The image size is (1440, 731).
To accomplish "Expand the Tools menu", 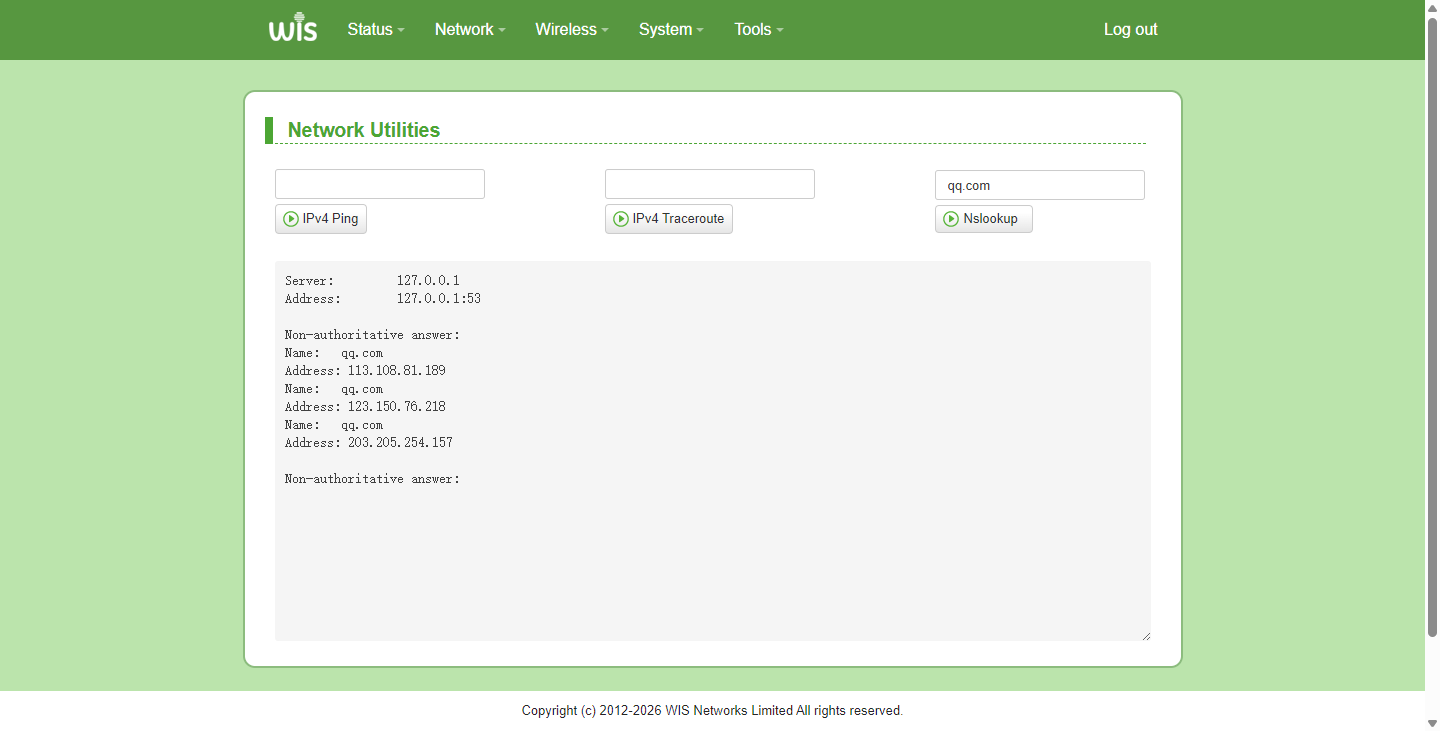I will click(x=759, y=30).
